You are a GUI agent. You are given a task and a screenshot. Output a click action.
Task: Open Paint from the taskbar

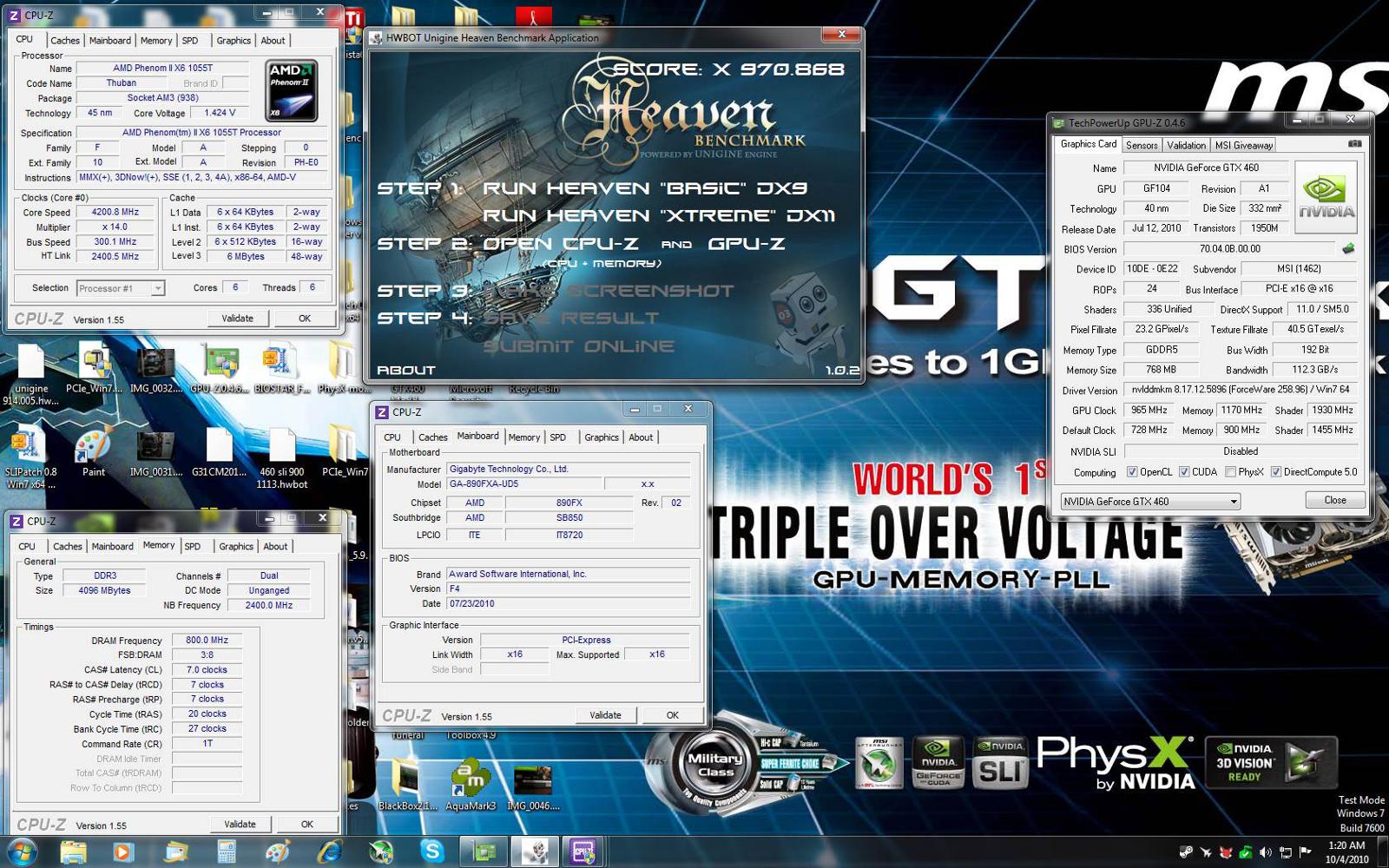[278, 852]
